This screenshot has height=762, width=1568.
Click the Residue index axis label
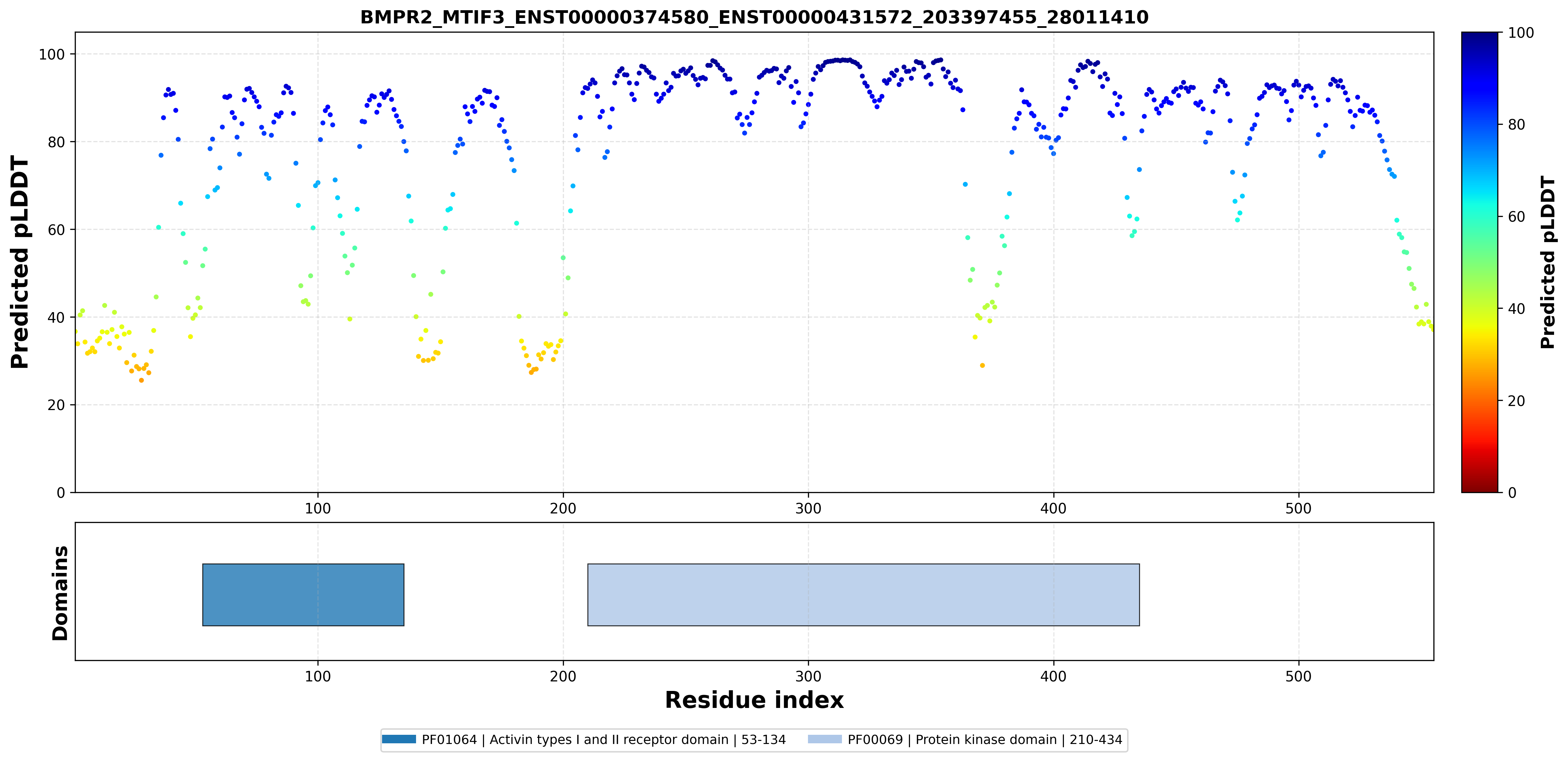754,700
